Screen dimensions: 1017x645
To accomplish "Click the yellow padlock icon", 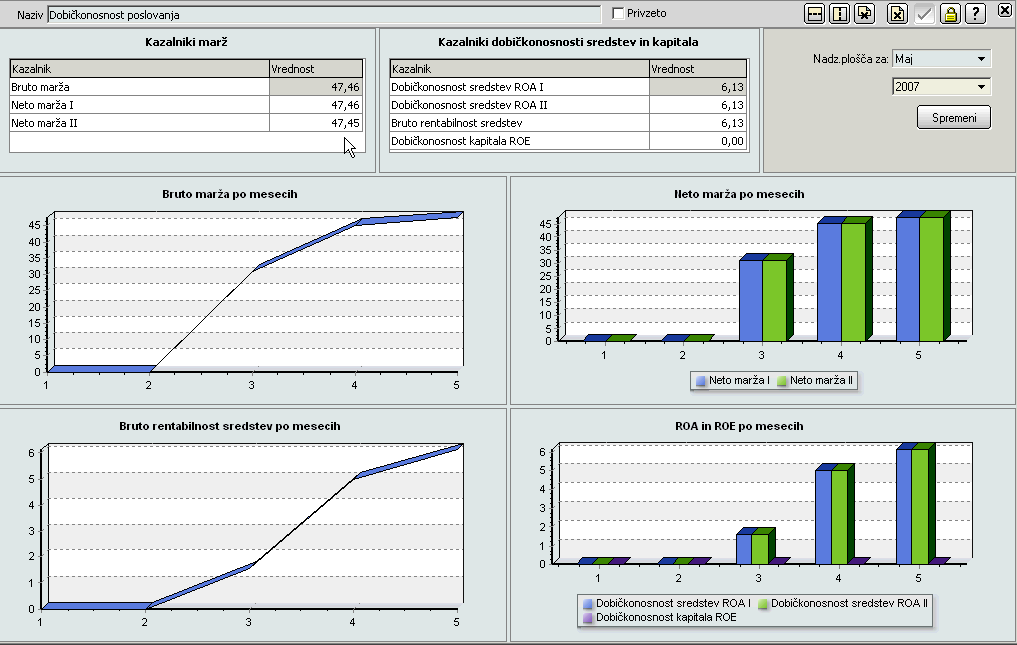I will coord(950,13).
